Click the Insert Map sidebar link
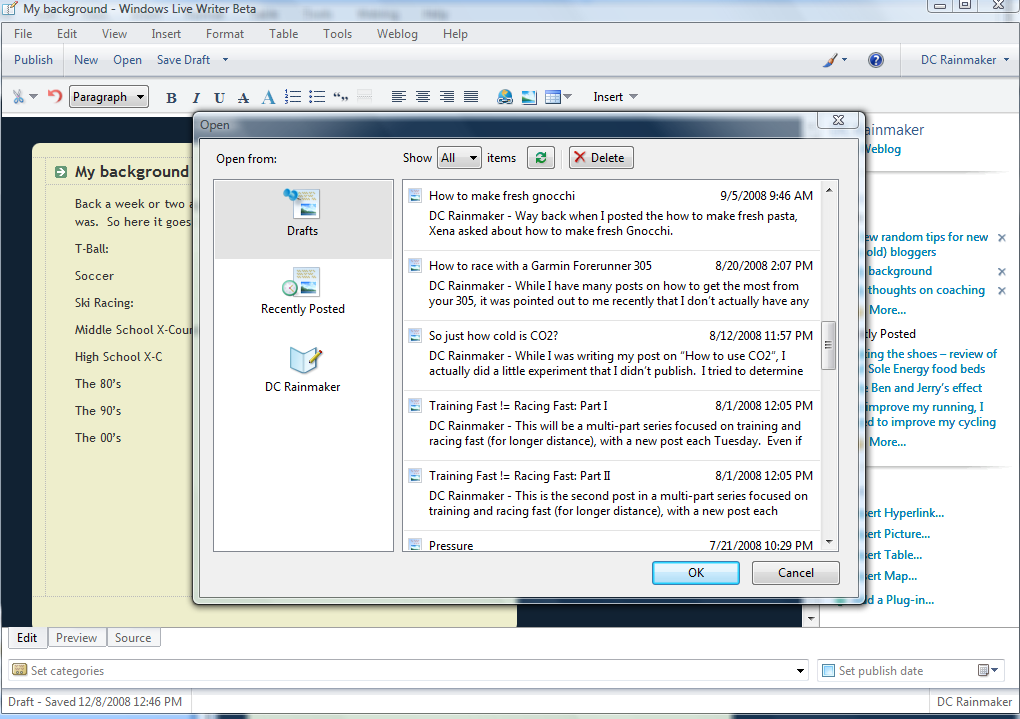This screenshot has height=719, width=1020. point(891,576)
